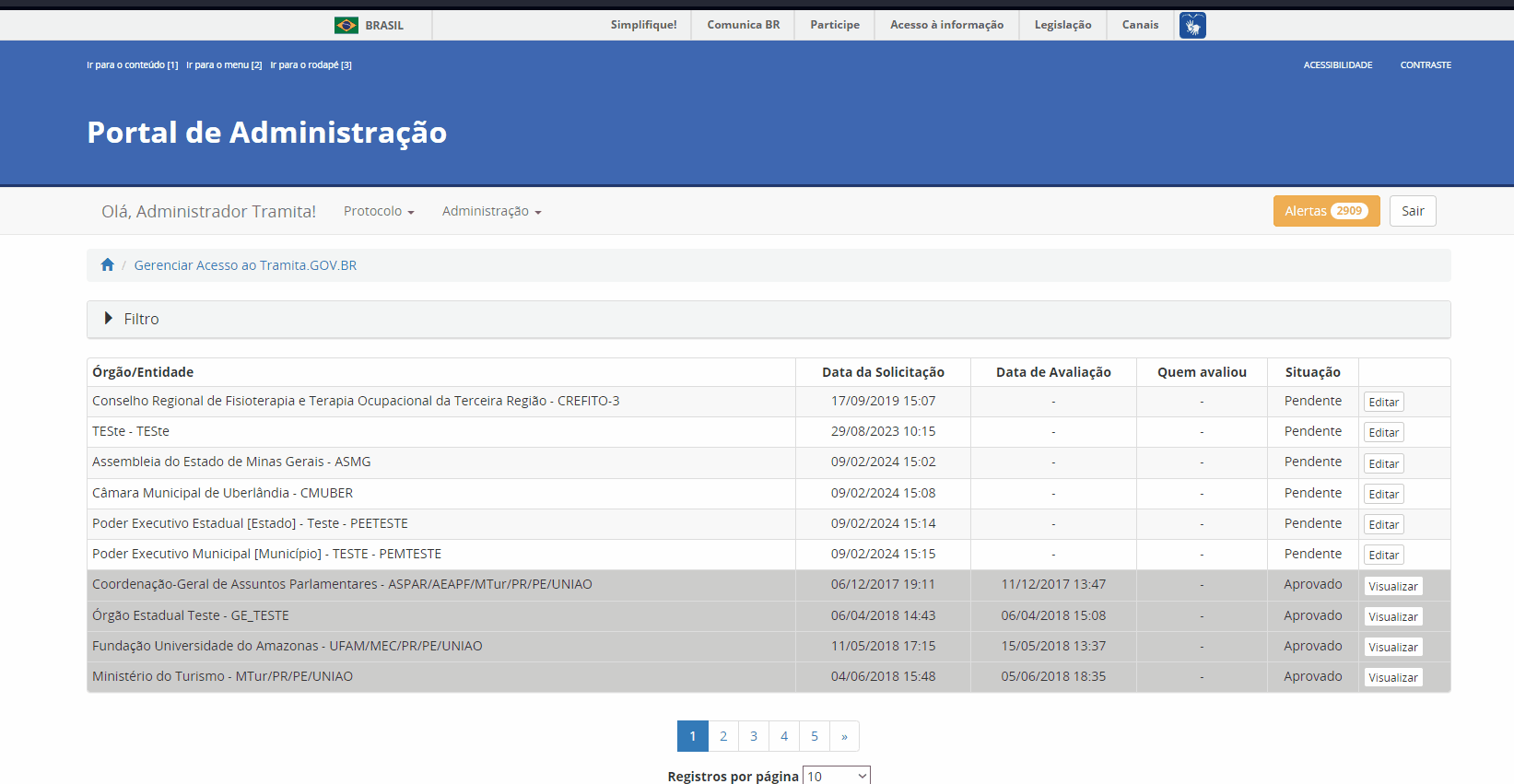Follow the 'Ir para o conteúdo [1]' link
This screenshot has height=784, width=1514.
pyautogui.click(x=133, y=65)
